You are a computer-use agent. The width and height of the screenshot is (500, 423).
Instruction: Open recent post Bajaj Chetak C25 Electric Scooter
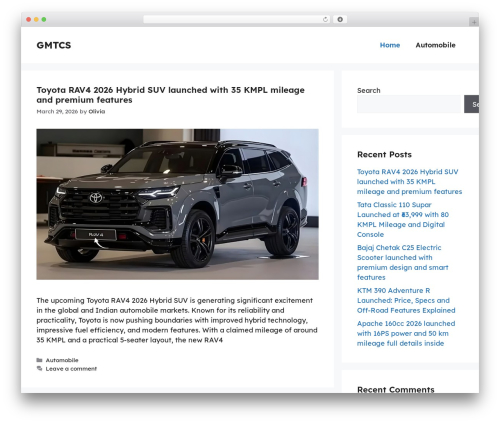(402, 262)
